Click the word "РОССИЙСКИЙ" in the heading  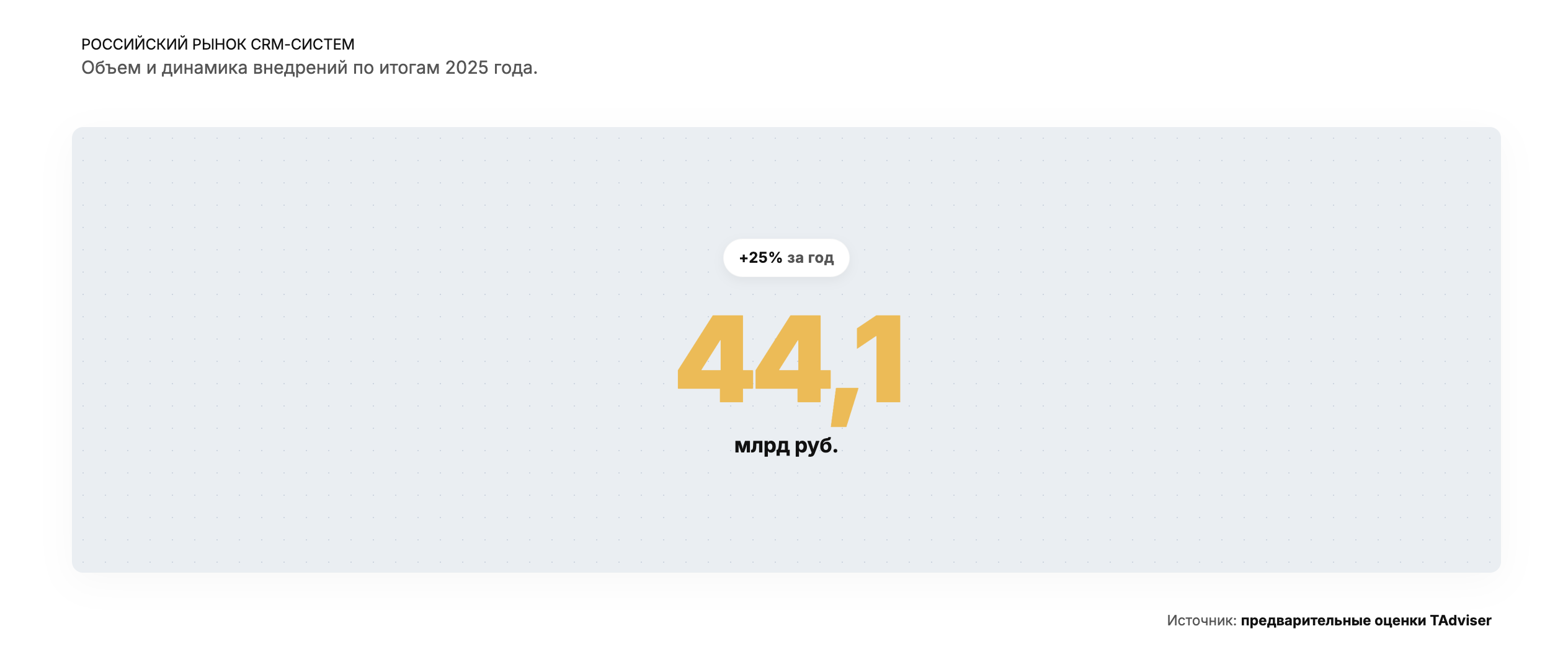click(x=135, y=45)
